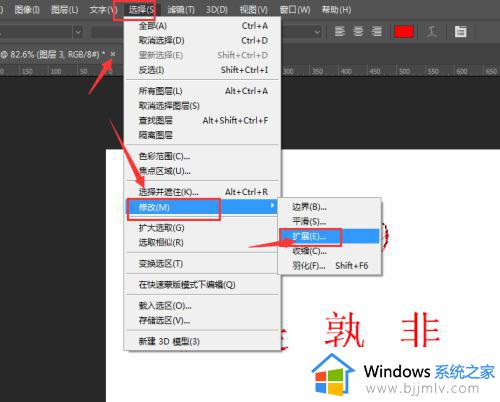Click the red 非 character on canvas

coord(420,330)
